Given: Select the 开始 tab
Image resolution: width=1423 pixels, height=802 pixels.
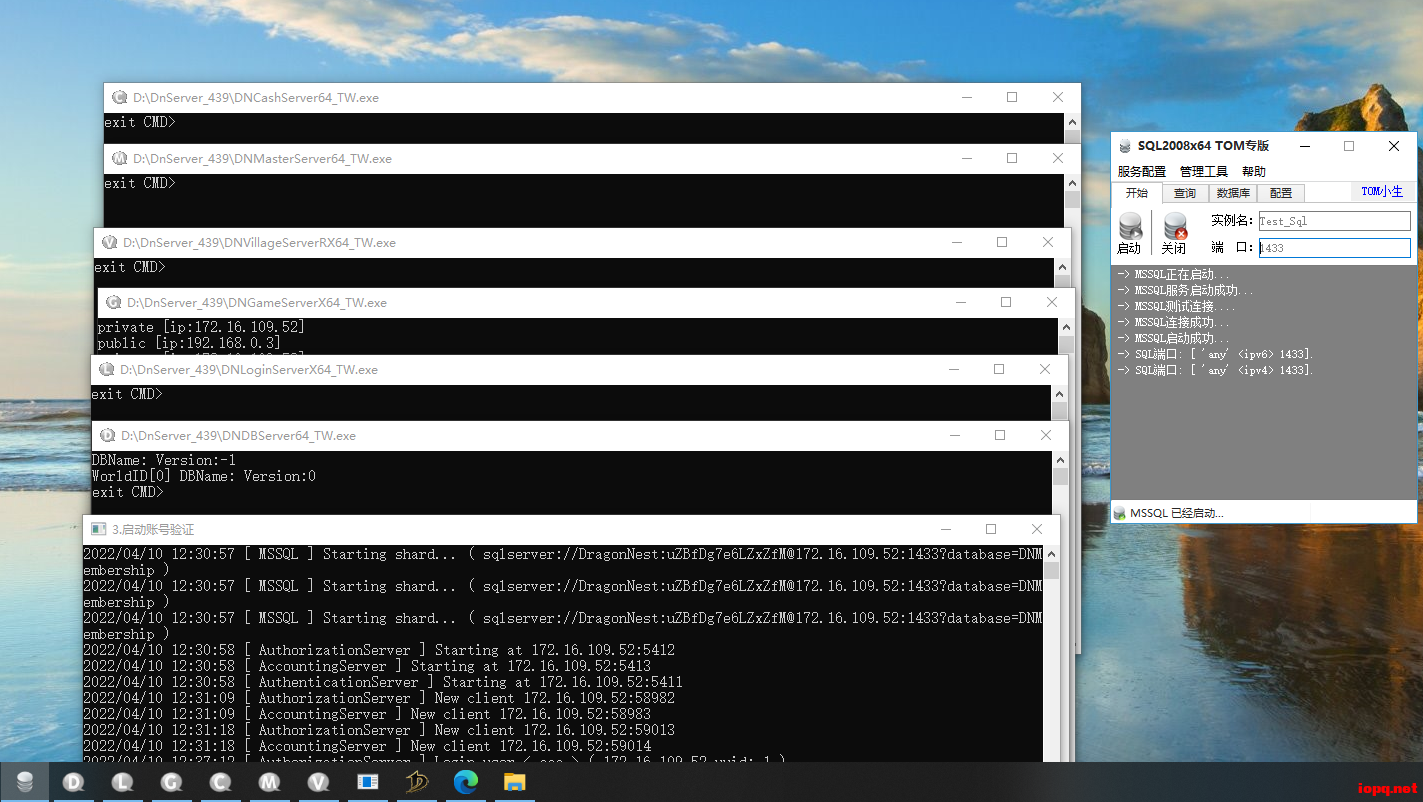Looking at the screenshot, I should (x=1137, y=193).
